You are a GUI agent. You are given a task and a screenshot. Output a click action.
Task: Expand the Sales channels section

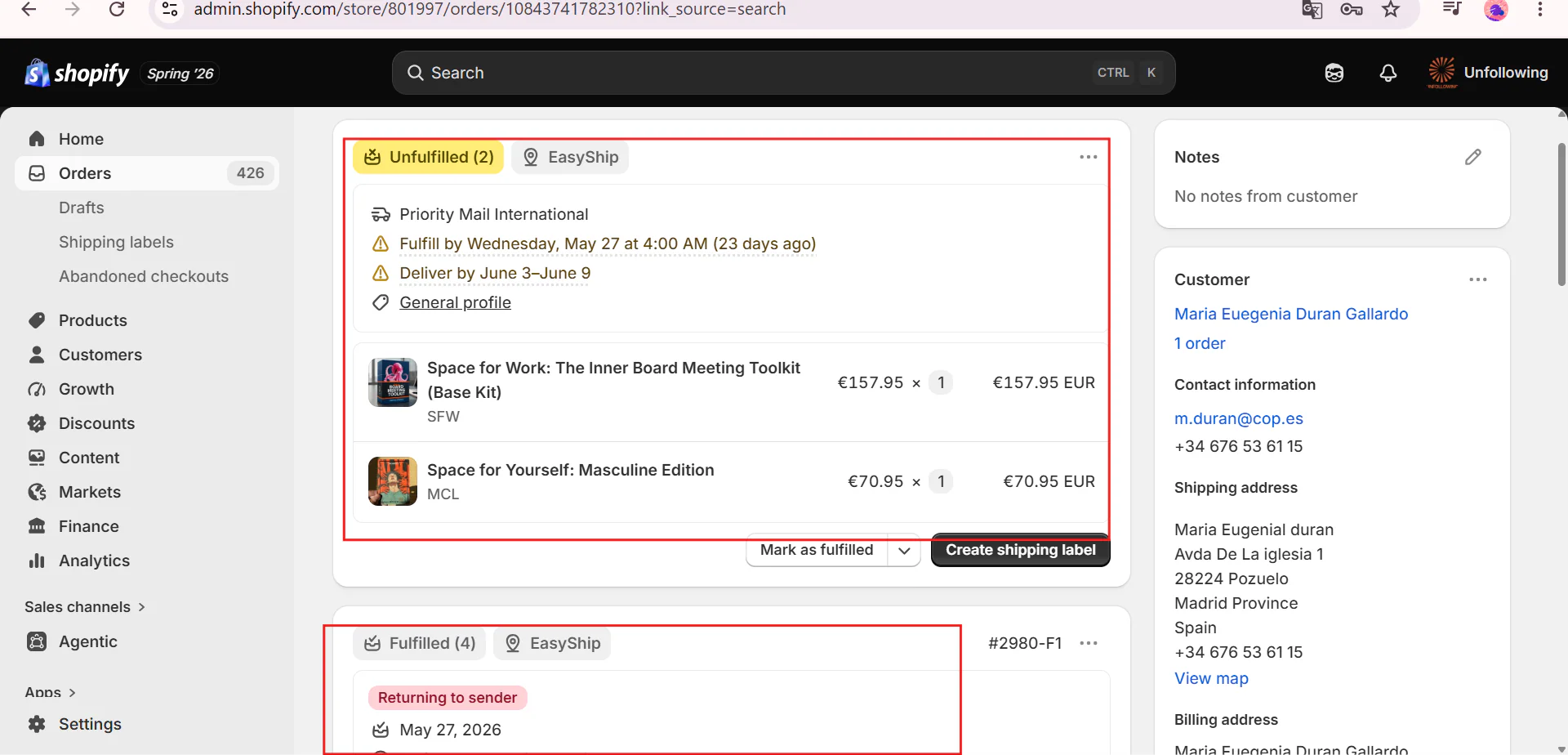coord(85,607)
